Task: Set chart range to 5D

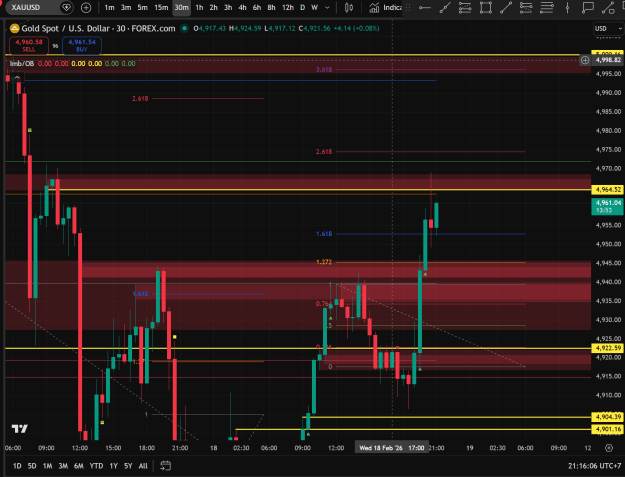Action: 32,465
